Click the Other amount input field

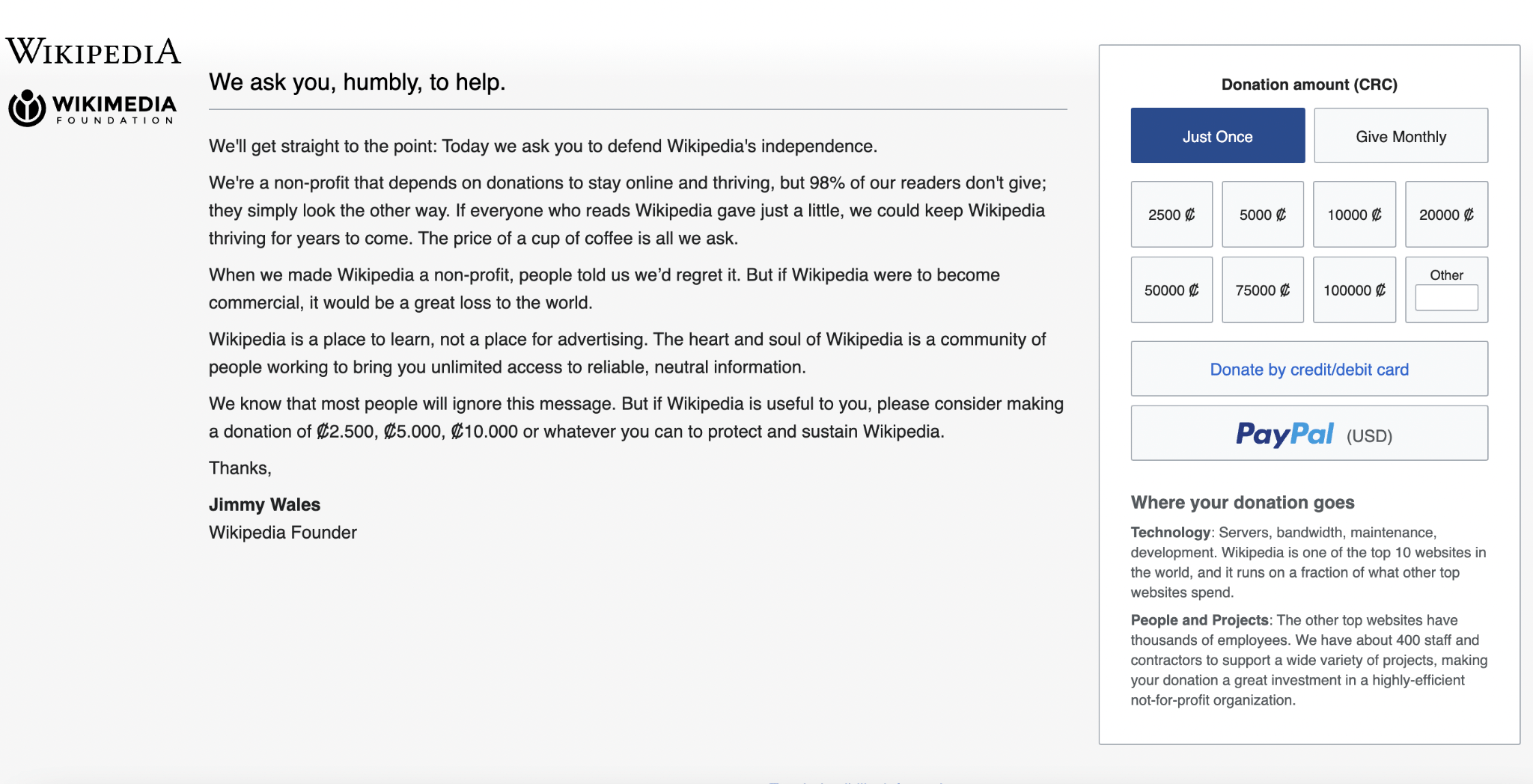tap(1446, 298)
